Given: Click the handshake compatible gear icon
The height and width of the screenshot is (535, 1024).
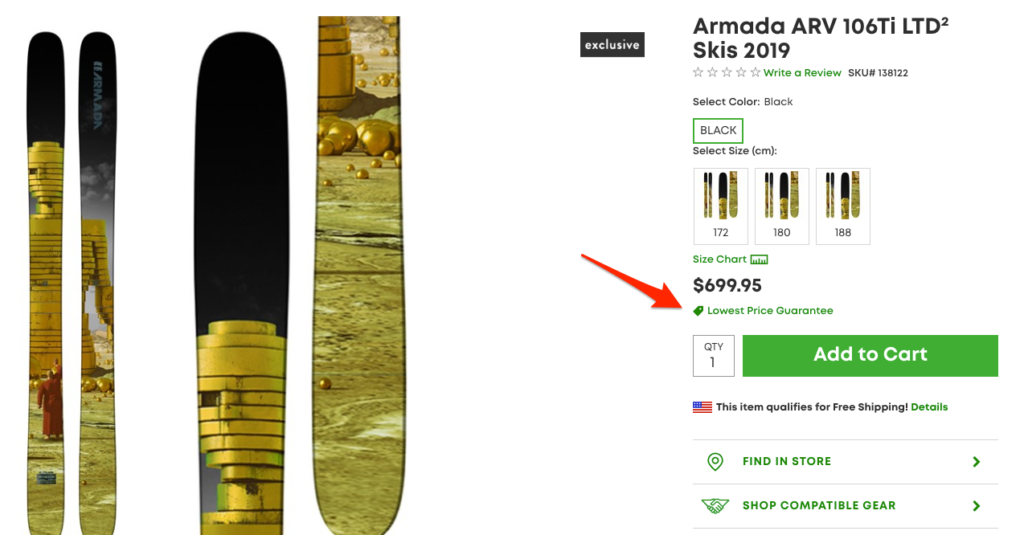Looking at the screenshot, I should 715,506.
